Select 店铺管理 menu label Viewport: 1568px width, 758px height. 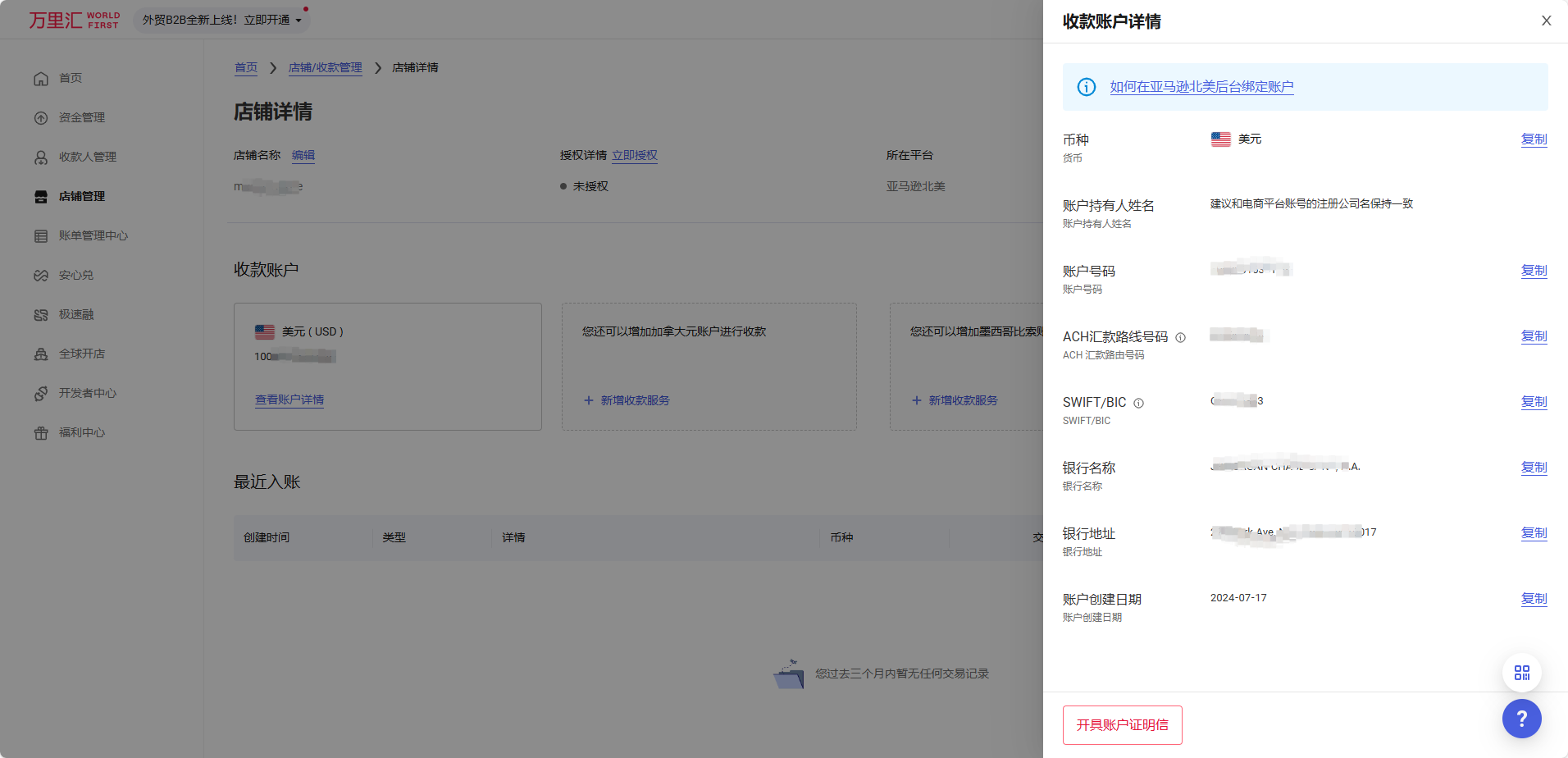coord(82,196)
